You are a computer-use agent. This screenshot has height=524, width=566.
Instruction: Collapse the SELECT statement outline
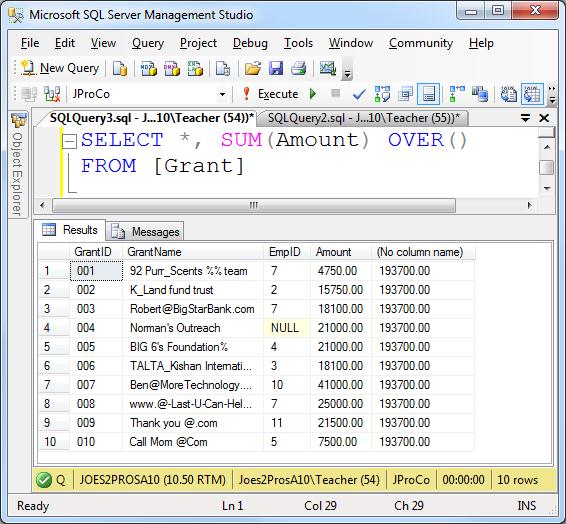69,141
